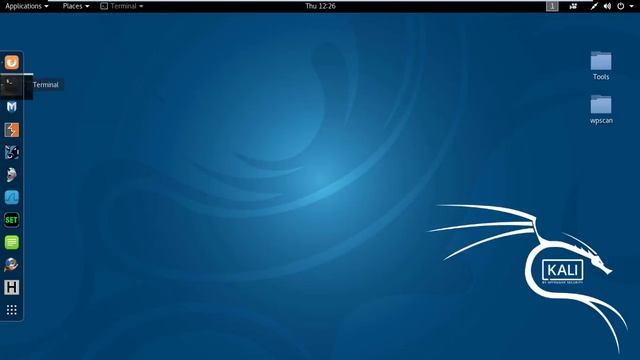640x360 pixels.
Task: Open the silver head dock icon
Action: point(12,175)
